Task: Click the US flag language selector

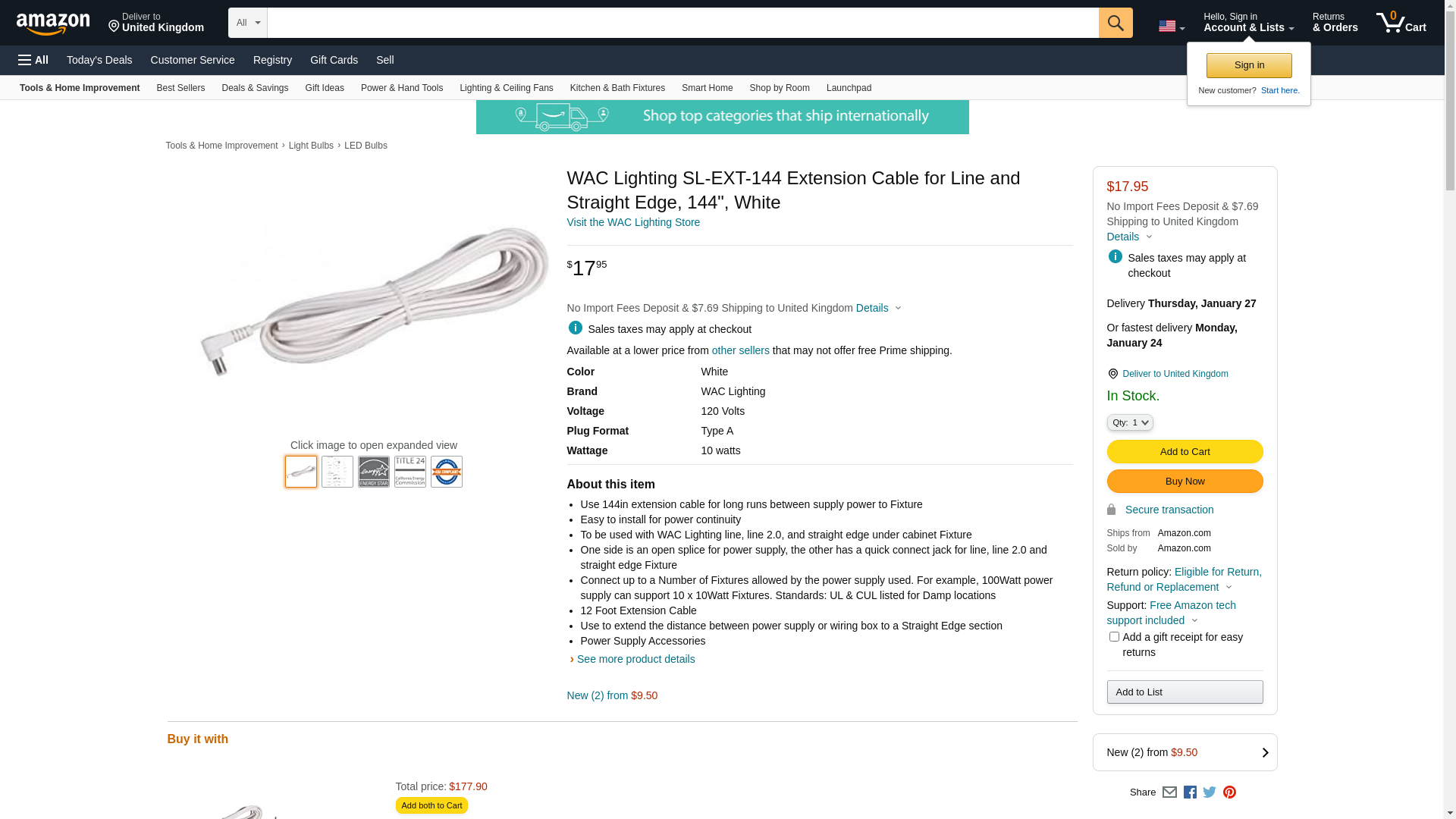Action: (1171, 27)
